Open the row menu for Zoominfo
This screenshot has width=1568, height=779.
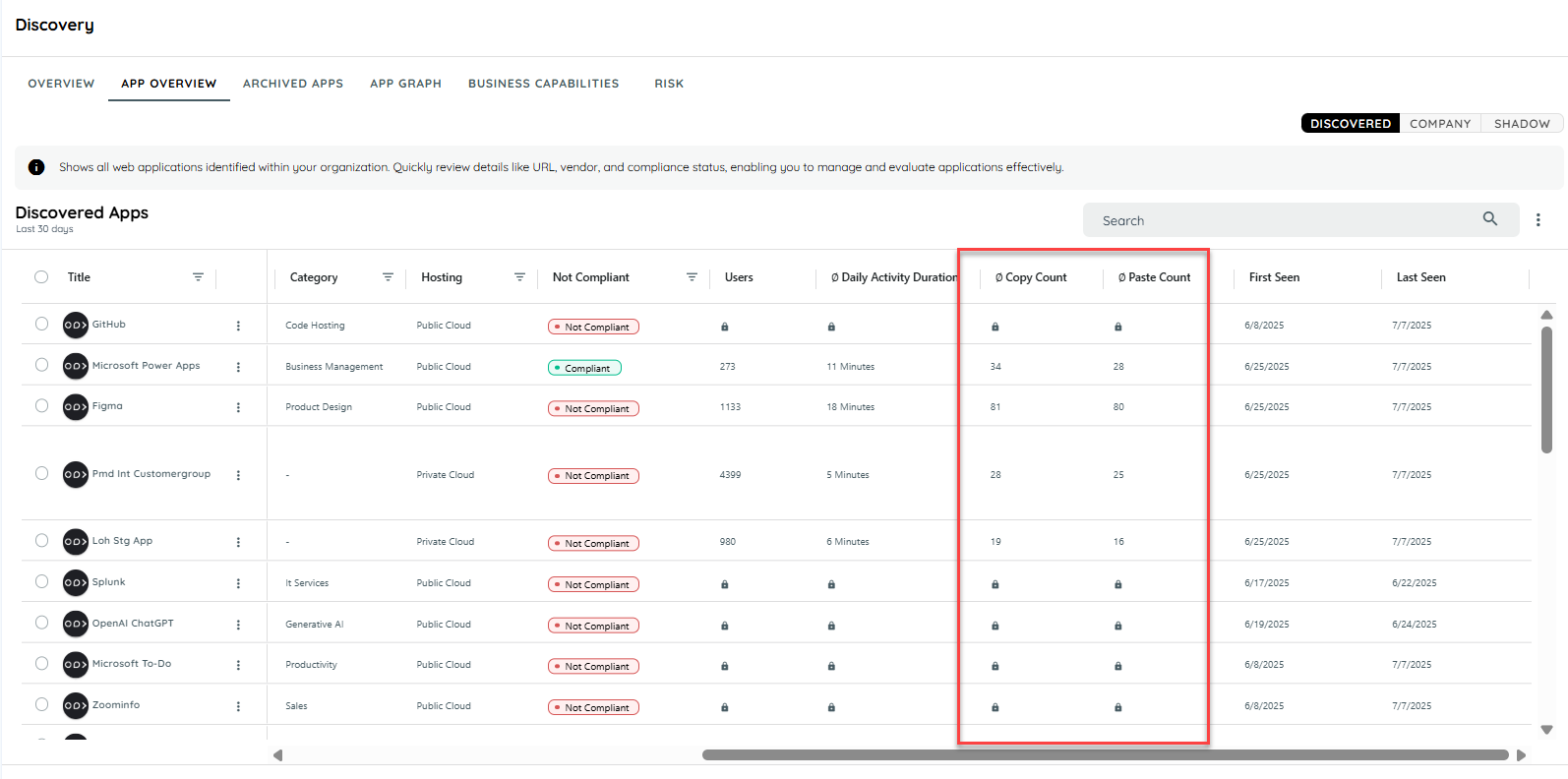[238, 706]
